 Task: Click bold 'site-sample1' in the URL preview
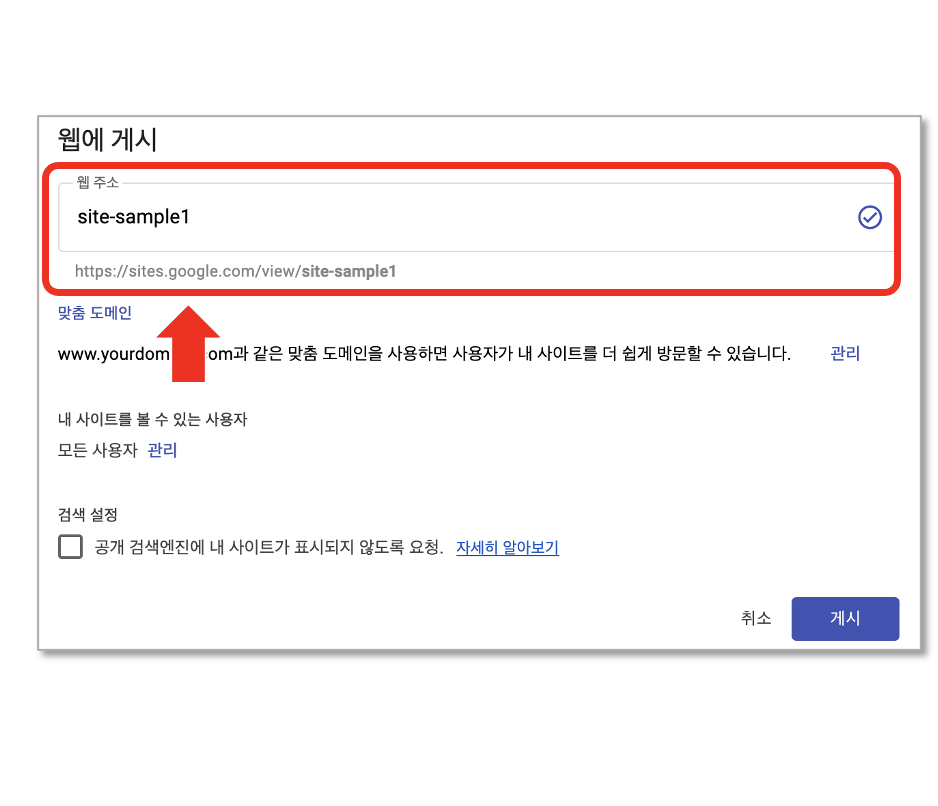coord(349,272)
